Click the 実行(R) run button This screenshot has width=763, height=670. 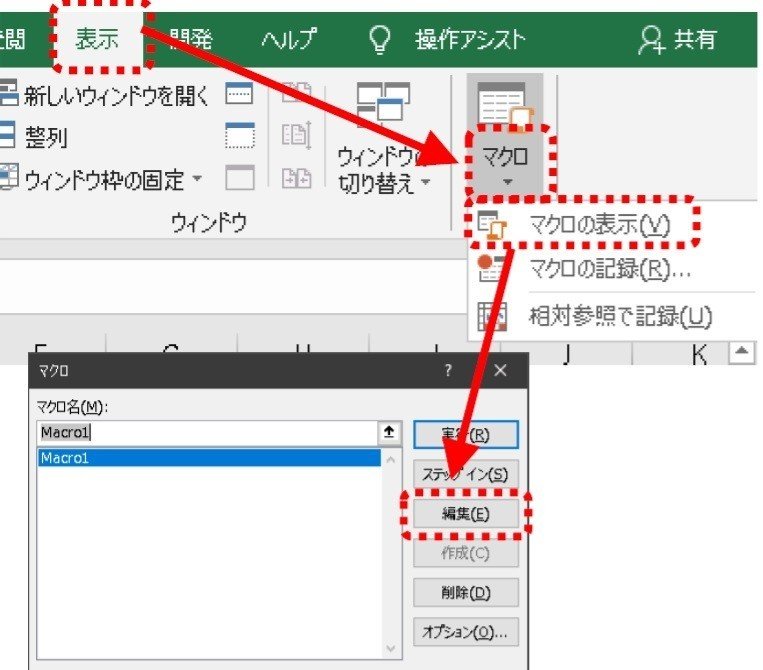(x=466, y=435)
